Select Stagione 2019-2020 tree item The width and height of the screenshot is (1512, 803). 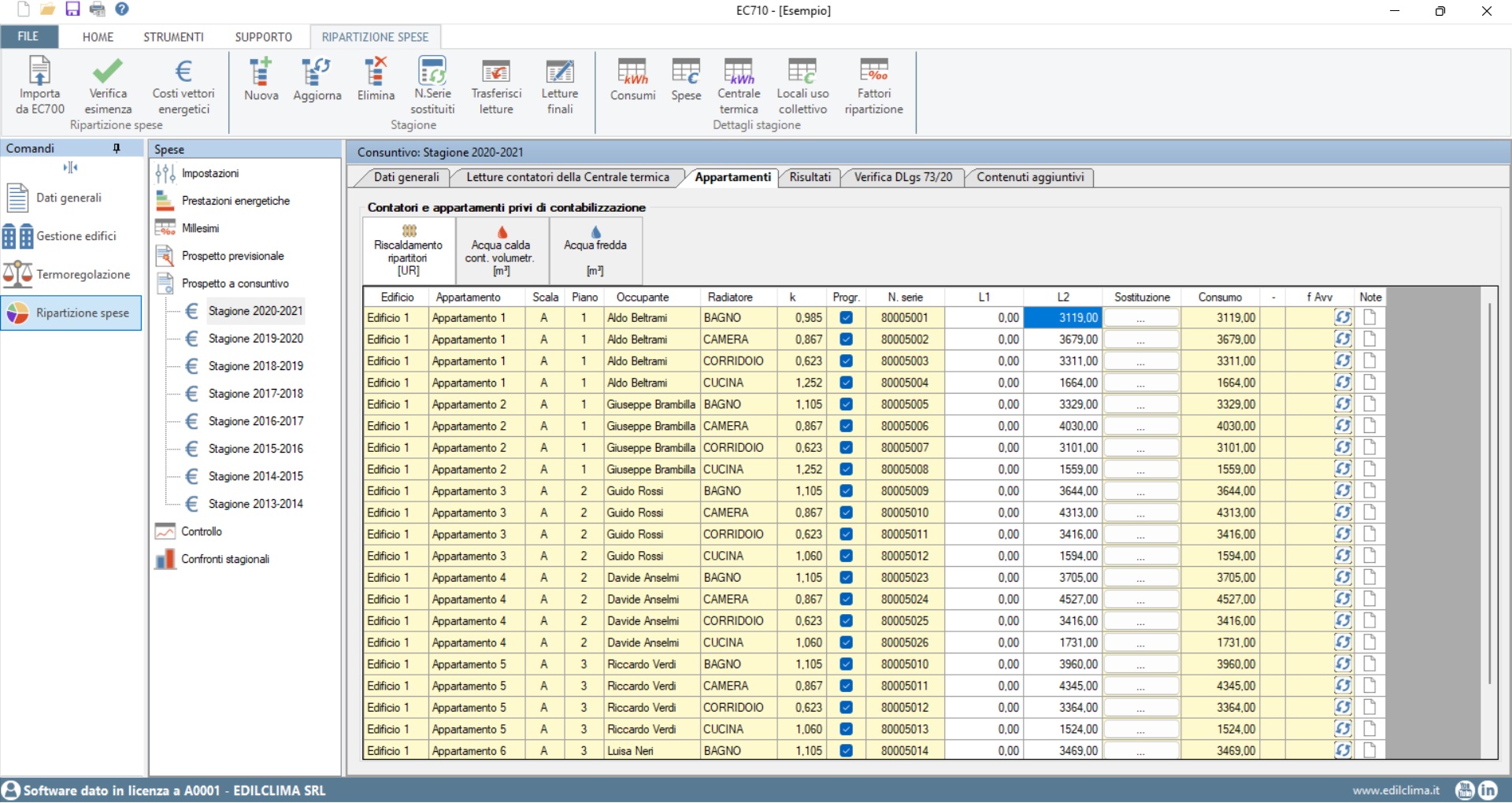coord(255,339)
